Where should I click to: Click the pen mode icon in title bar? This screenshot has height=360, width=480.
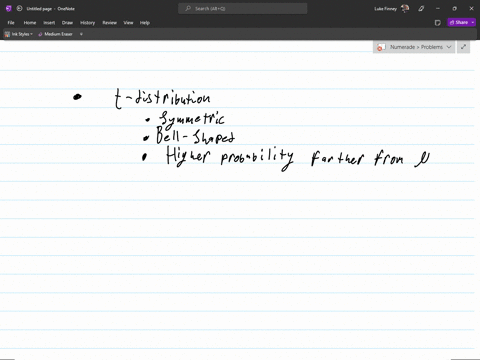click(x=421, y=9)
